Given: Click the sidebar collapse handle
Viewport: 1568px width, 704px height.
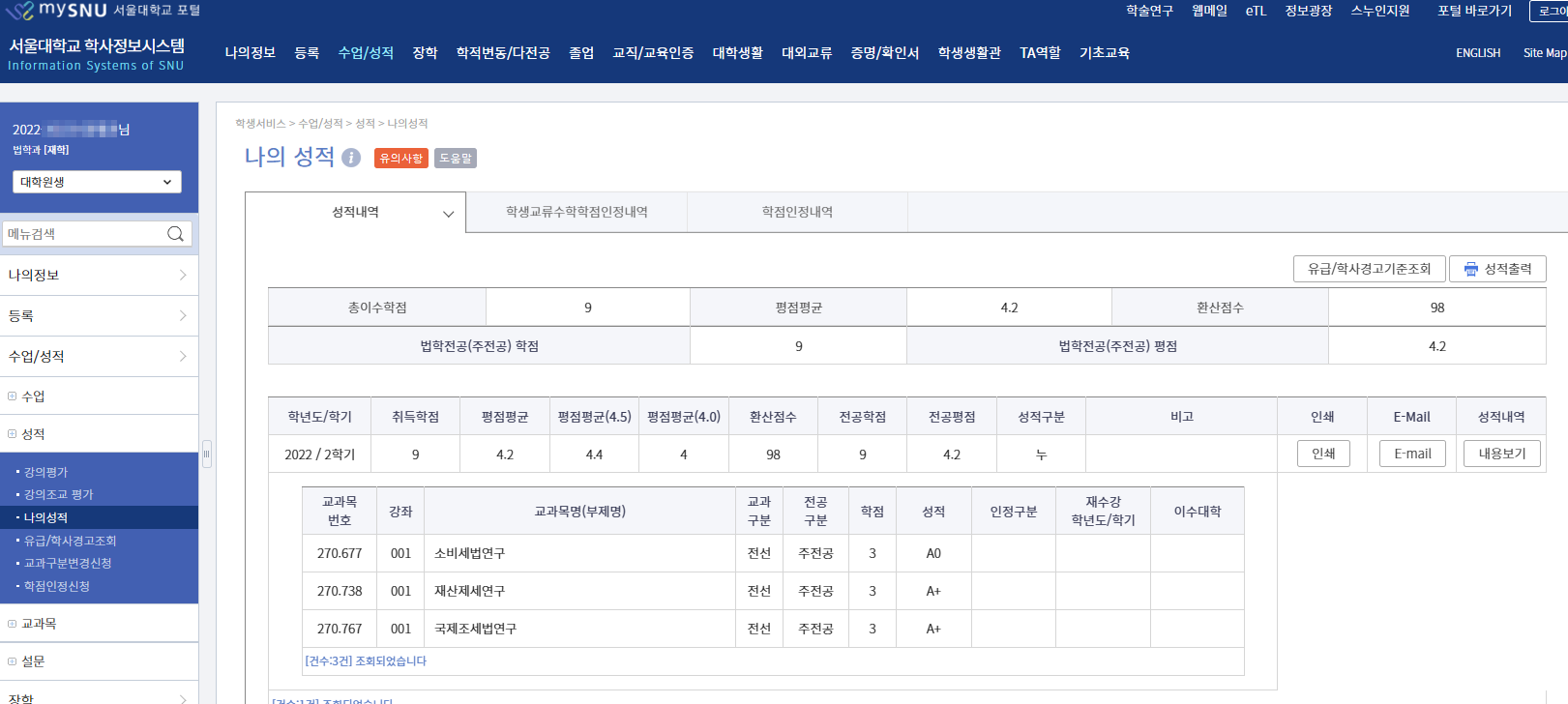Looking at the screenshot, I should [x=206, y=455].
